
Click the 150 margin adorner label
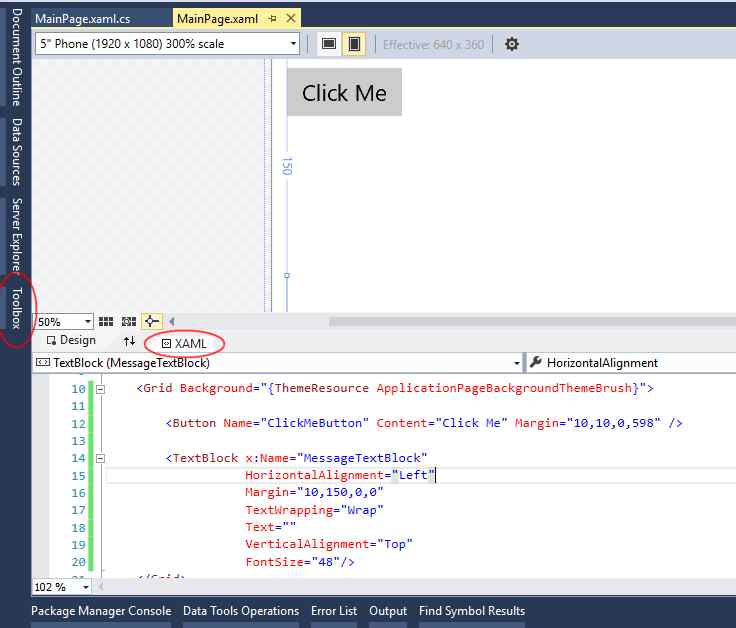(287, 166)
